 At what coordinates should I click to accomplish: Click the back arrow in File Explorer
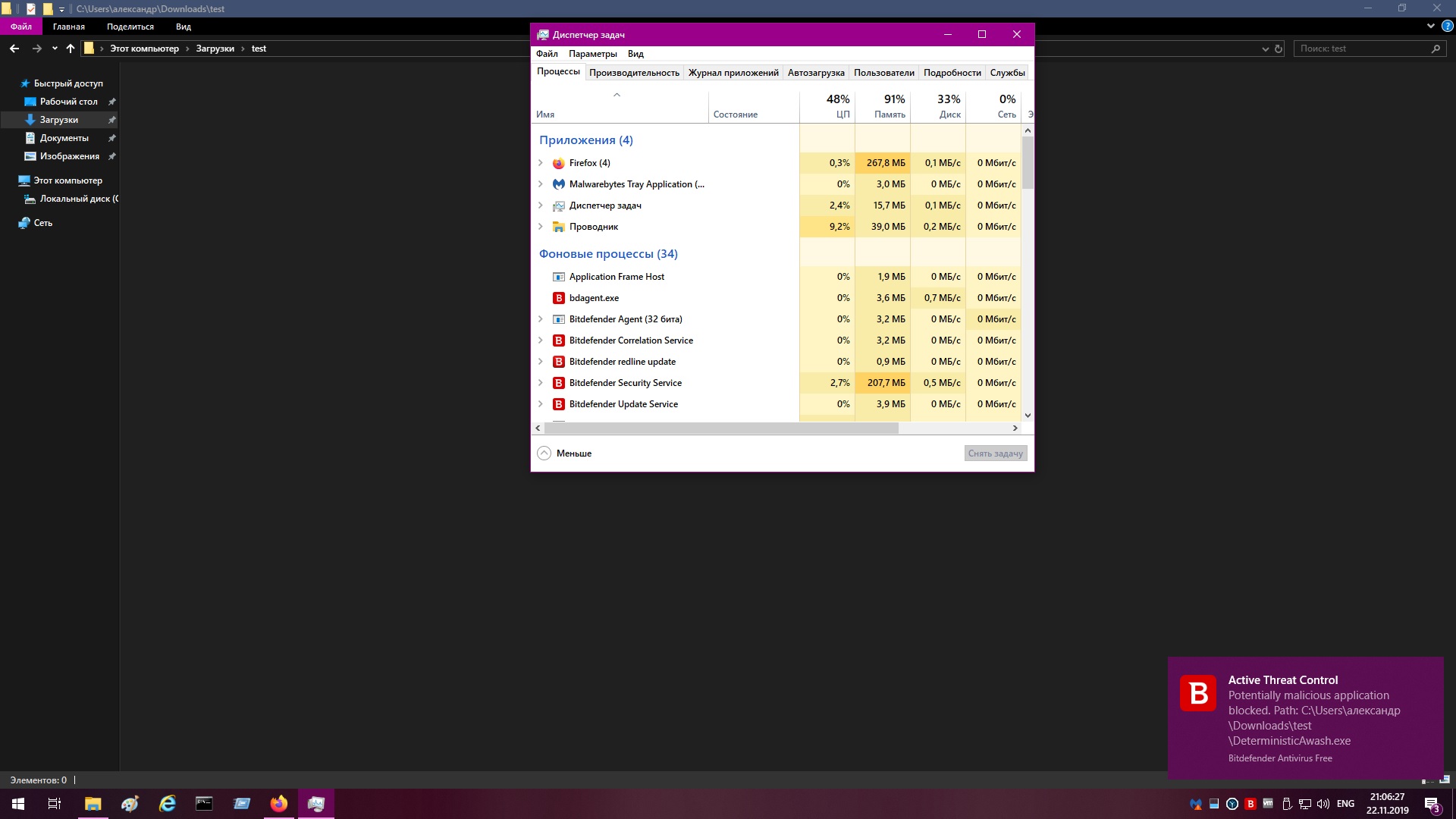tap(14, 49)
